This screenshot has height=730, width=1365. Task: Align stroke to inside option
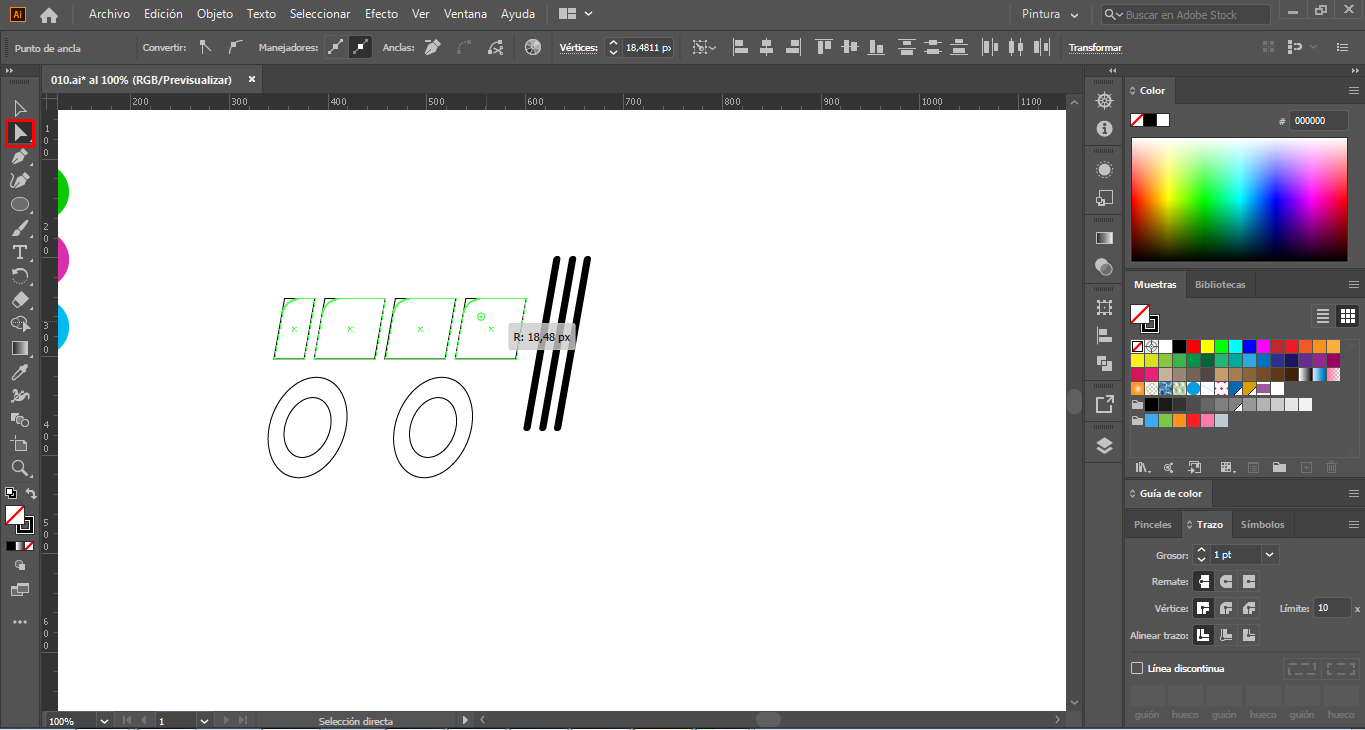pos(1226,635)
